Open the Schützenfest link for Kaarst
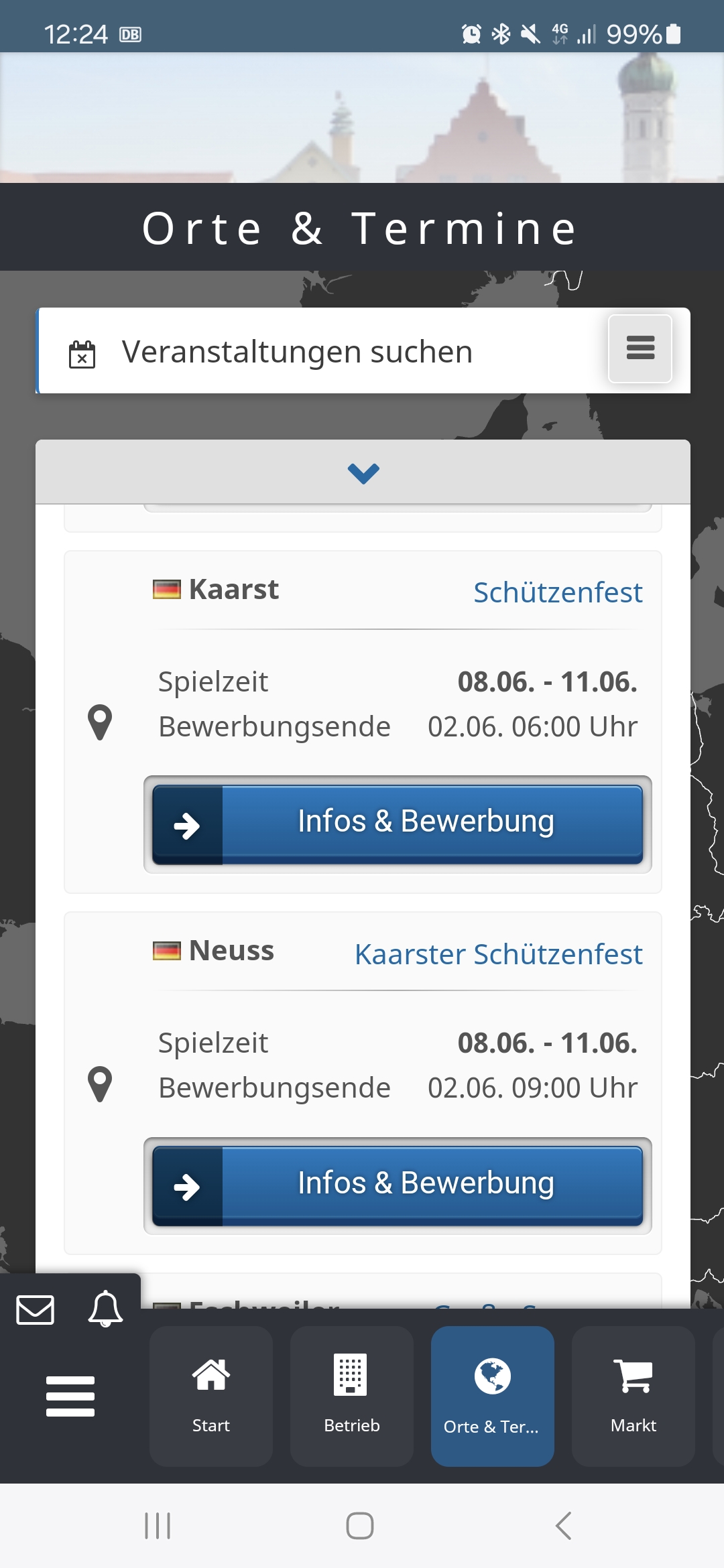 coord(558,592)
